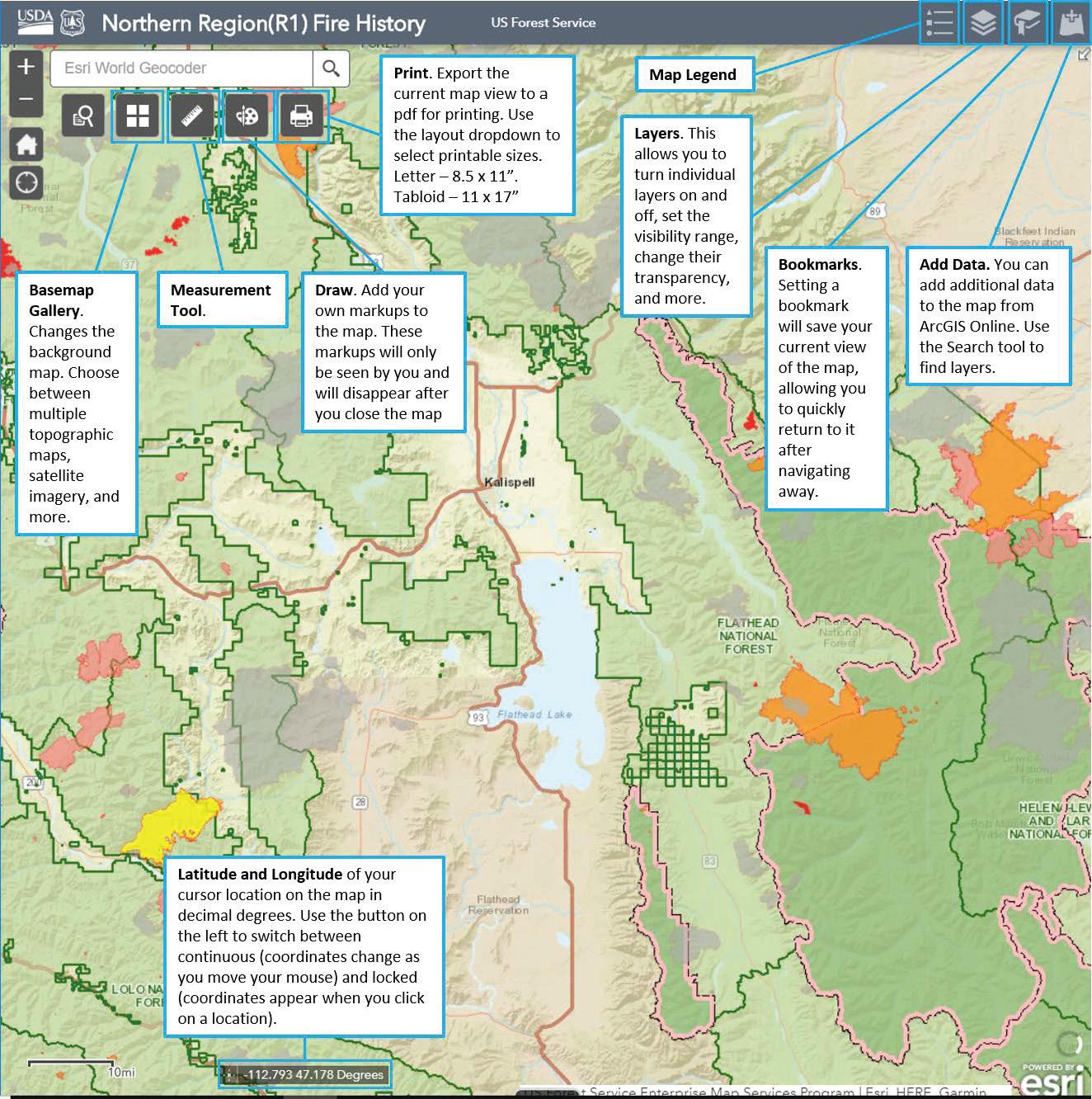1092x1099 pixels.
Task: Open the query search tool icon
Action: pyautogui.click(x=82, y=116)
